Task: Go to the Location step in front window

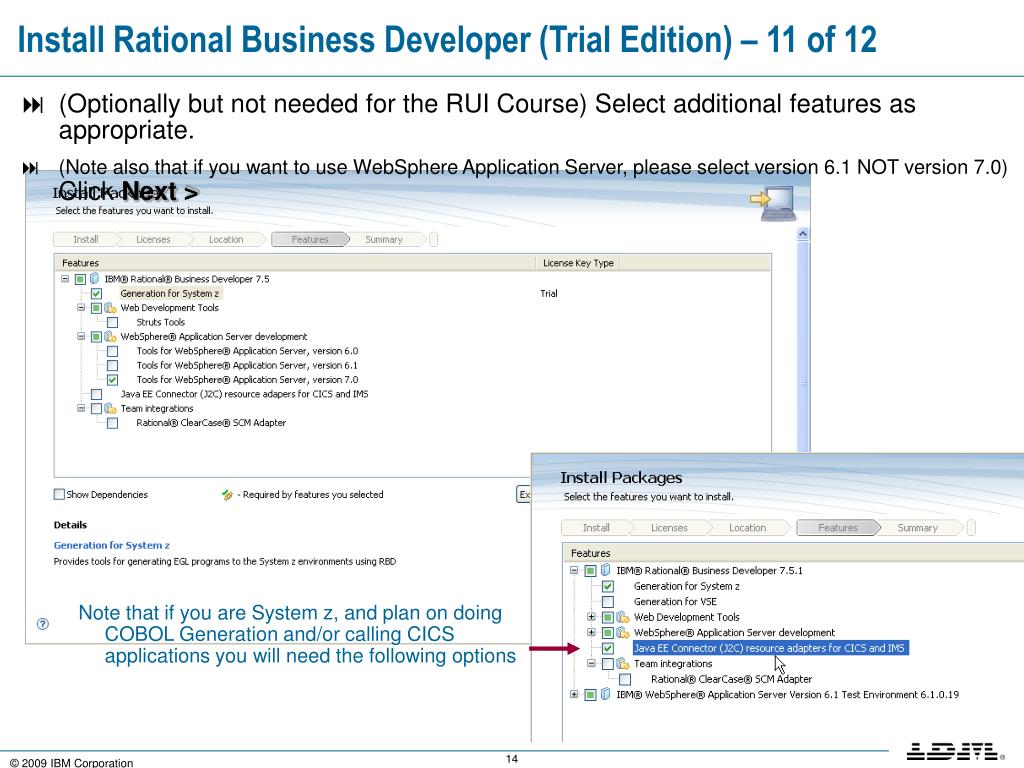Action: 748,528
